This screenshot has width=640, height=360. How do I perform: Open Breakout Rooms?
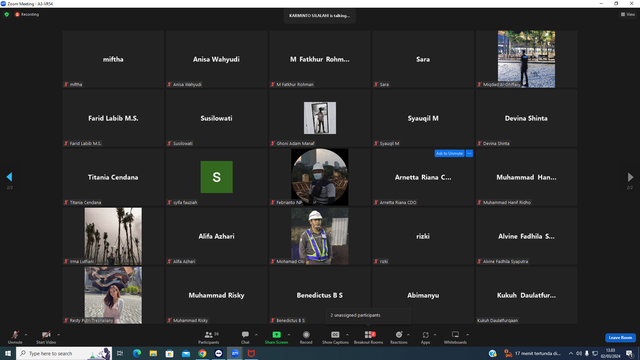pos(368,337)
